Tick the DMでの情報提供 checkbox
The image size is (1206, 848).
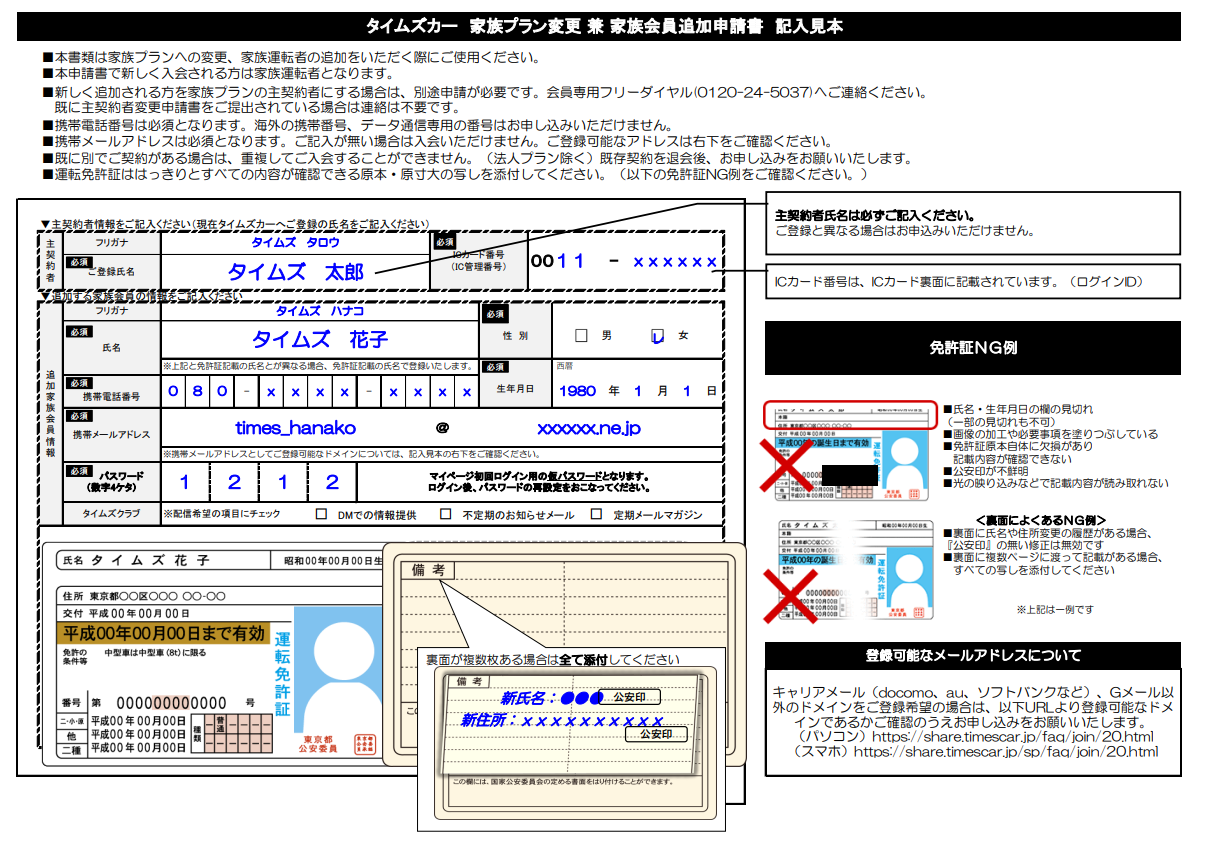point(321,515)
